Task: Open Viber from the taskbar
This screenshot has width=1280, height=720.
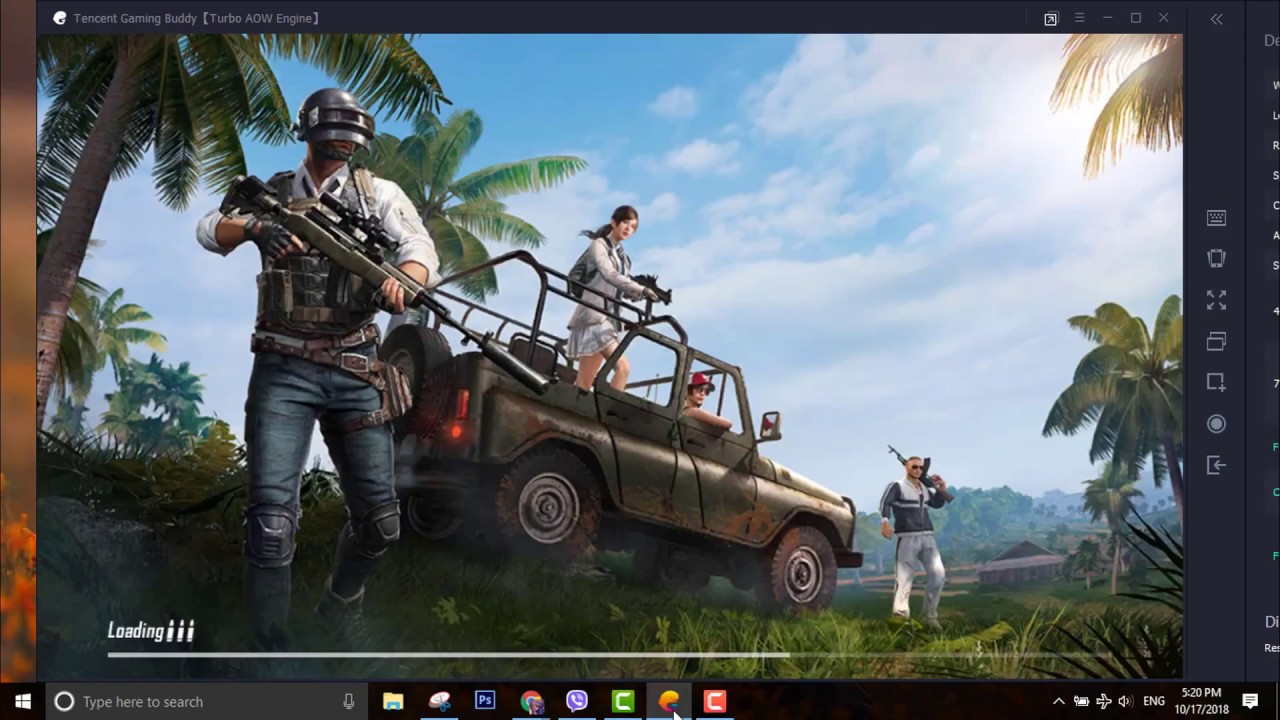Action: coord(577,702)
